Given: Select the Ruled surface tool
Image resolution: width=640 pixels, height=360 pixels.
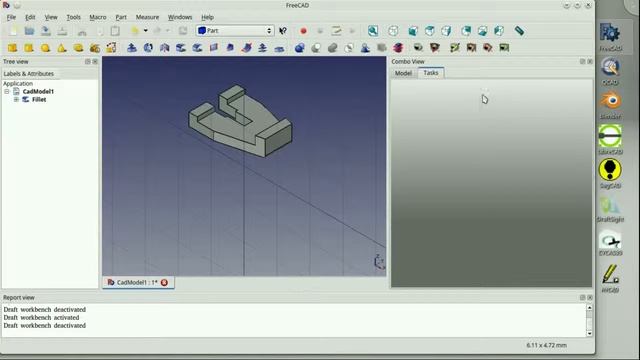Looking at the screenshot, I should [x=213, y=48].
